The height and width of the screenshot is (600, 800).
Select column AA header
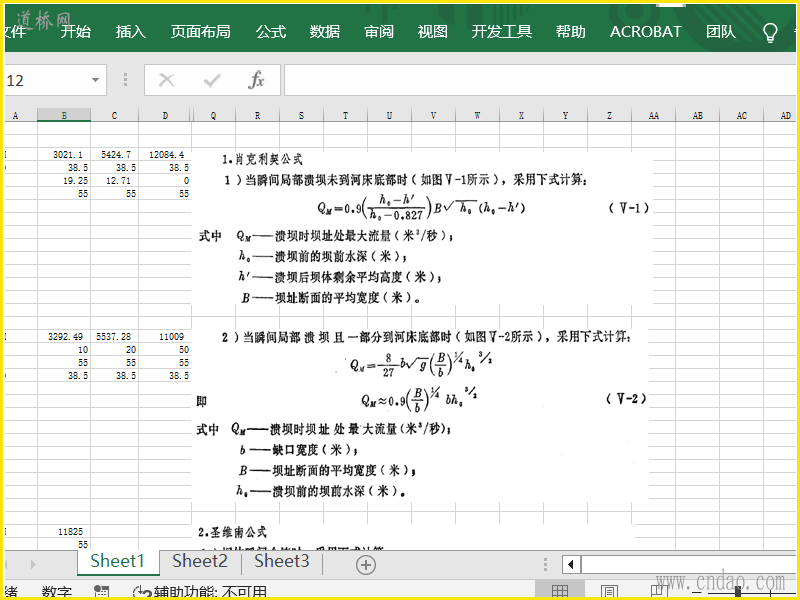tap(654, 115)
